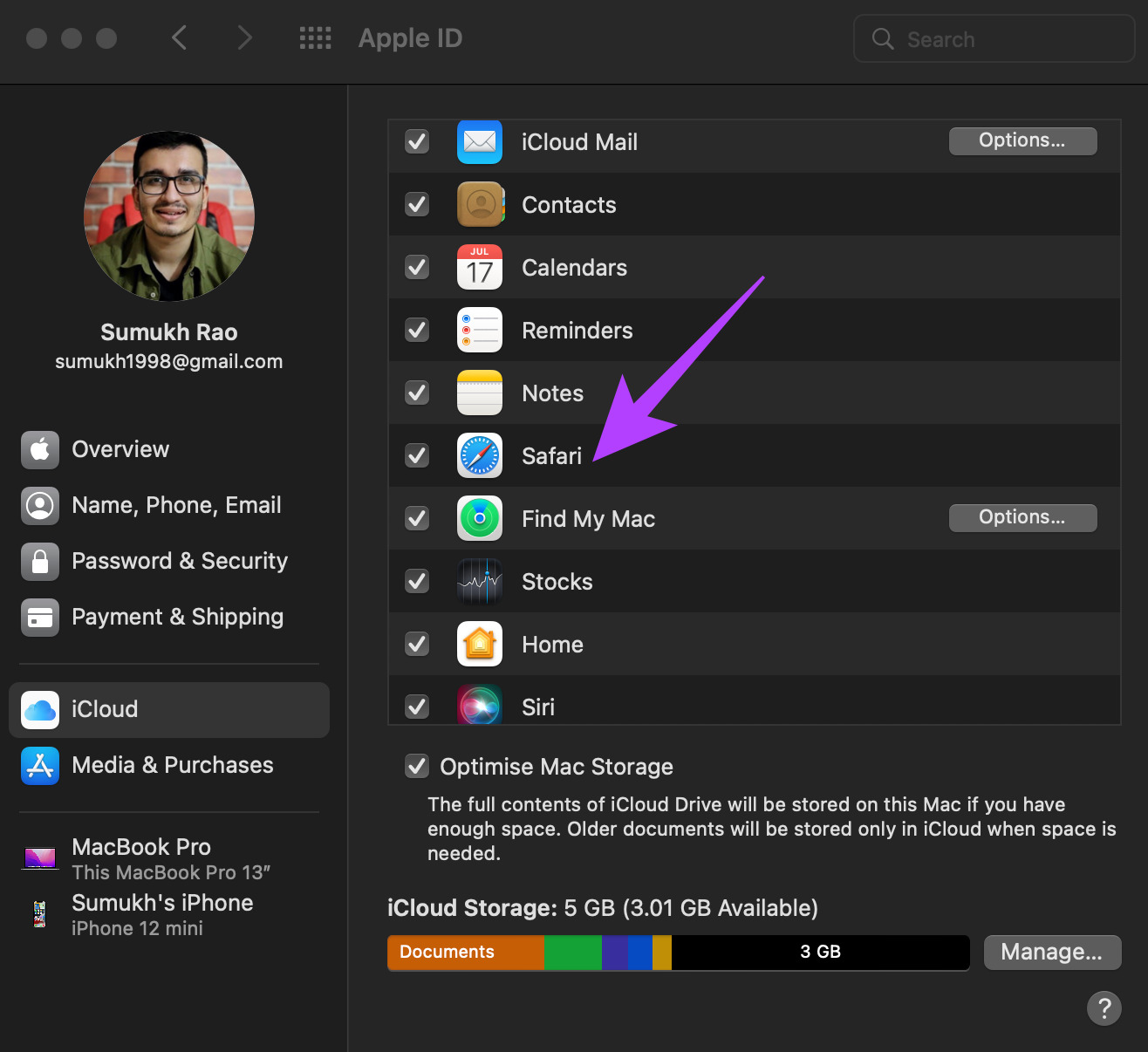
Task: Open the show-all preferences grid icon
Action: point(315,38)
